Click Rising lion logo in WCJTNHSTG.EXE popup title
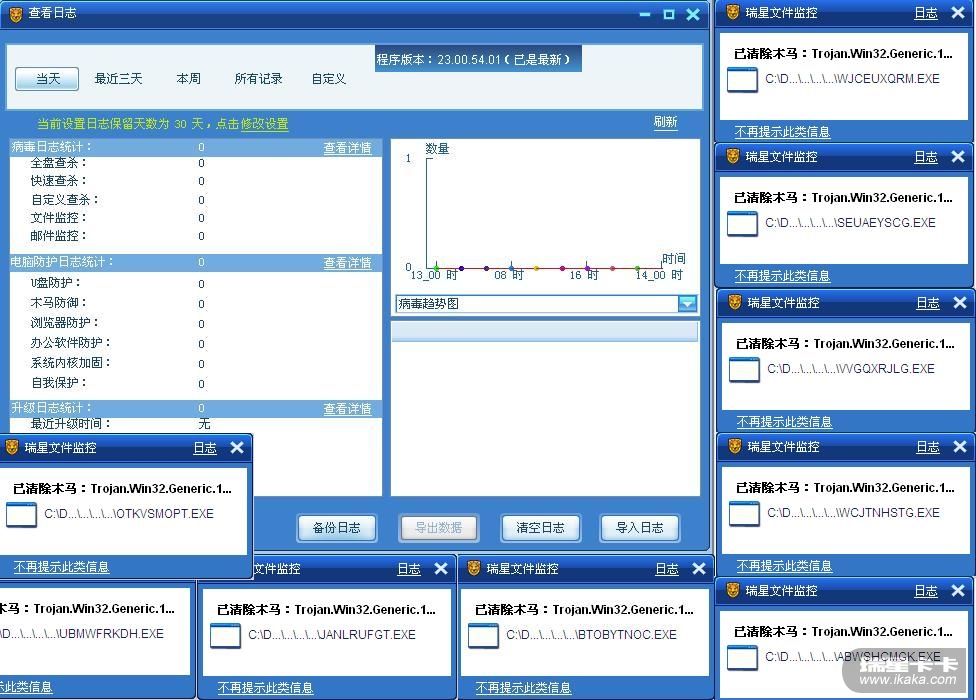Image resolution: width=976 pixels, height=700 pixels. coord(734,446)
